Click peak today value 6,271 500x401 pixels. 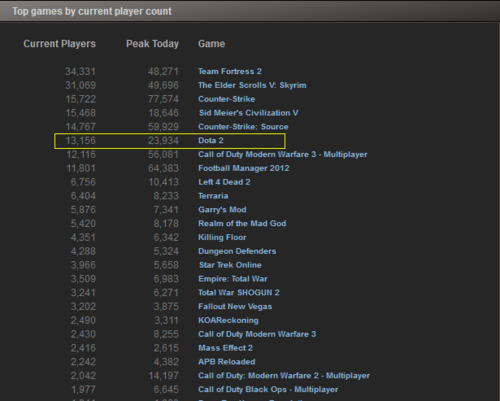[166, 293]
